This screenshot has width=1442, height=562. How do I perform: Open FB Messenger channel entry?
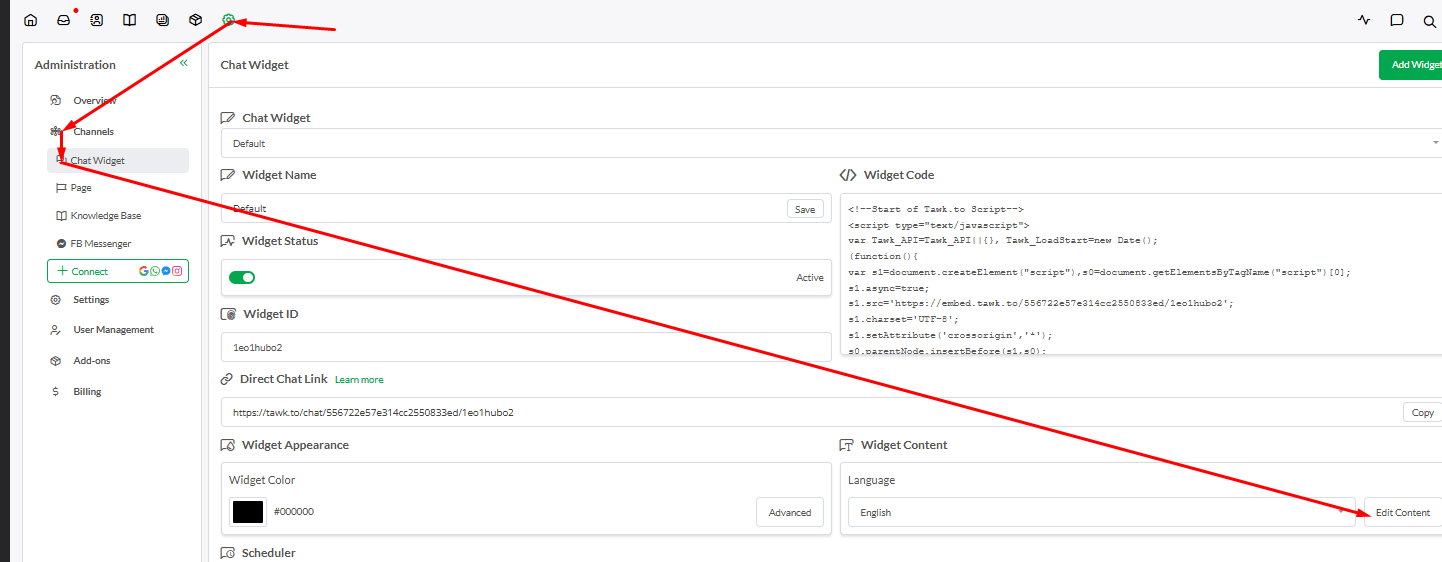pyautogui.click(x=101, y=243)
